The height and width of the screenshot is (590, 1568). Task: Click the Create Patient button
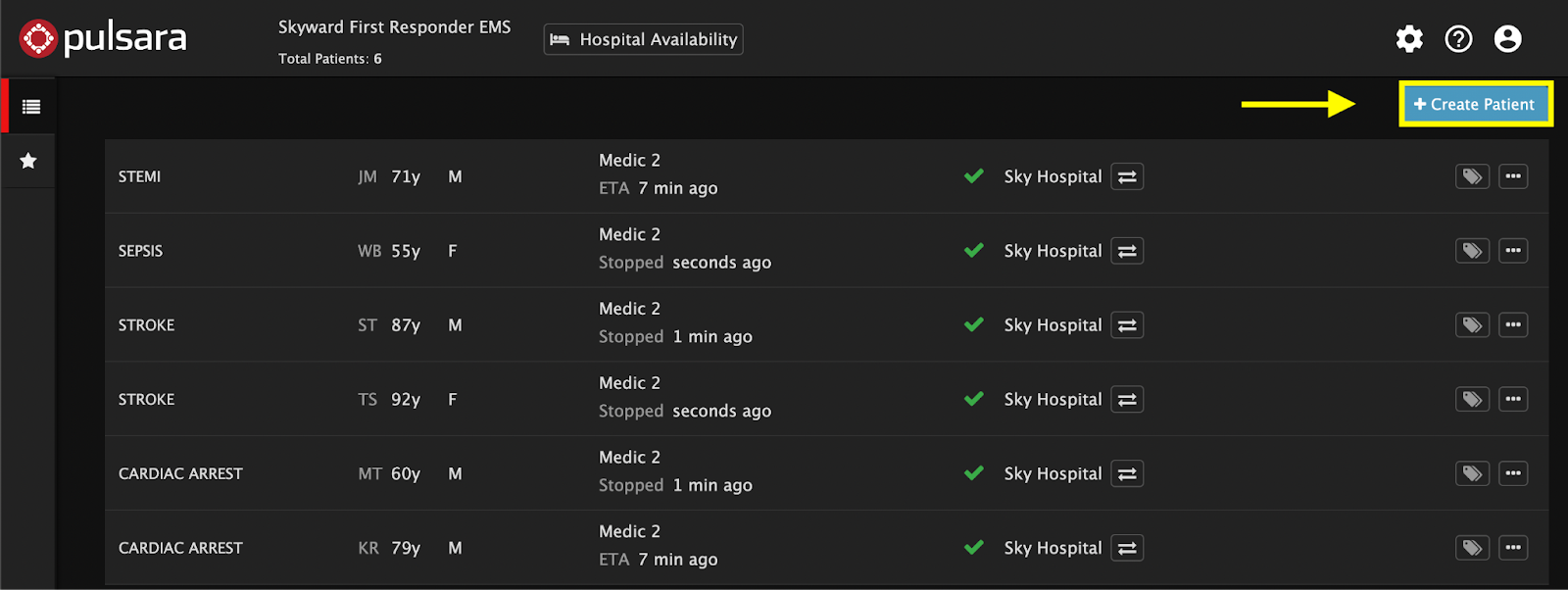click(1475, 104)
